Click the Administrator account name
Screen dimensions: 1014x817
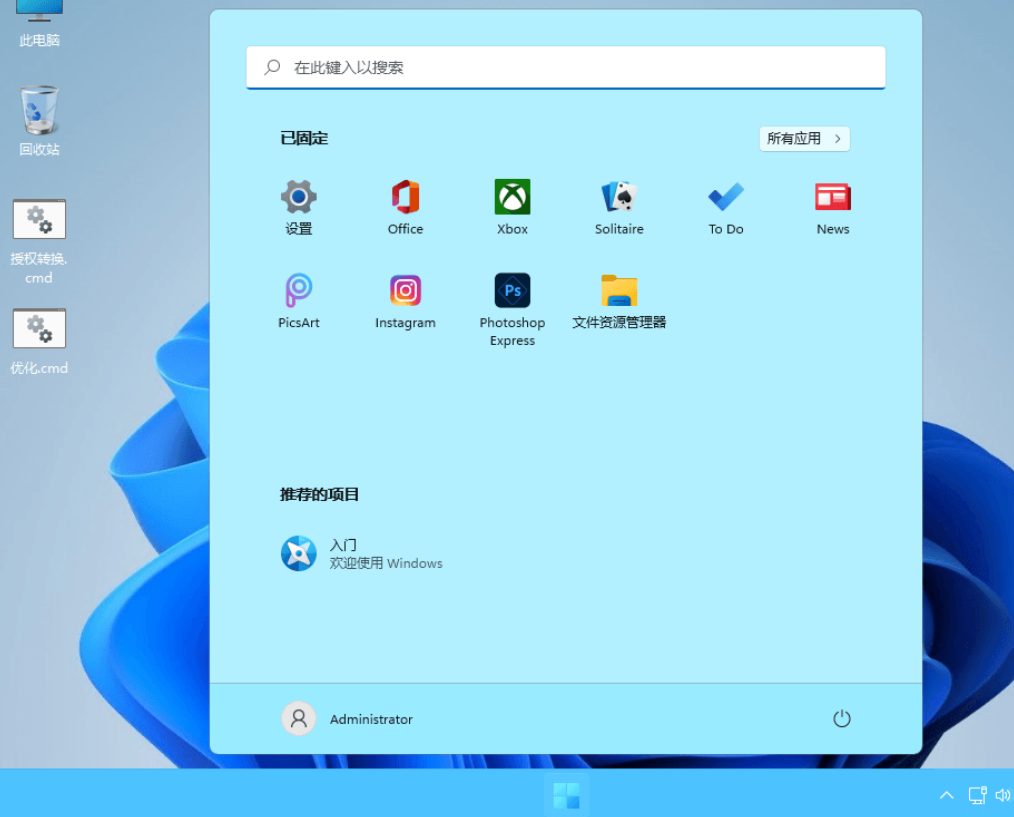pos(371,719)
